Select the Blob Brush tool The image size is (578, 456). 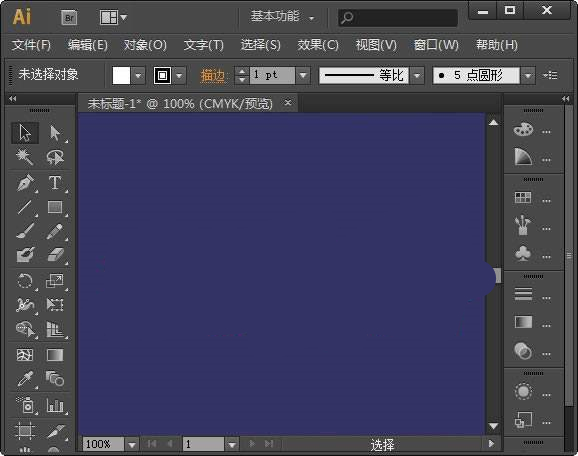pos(25,255)
